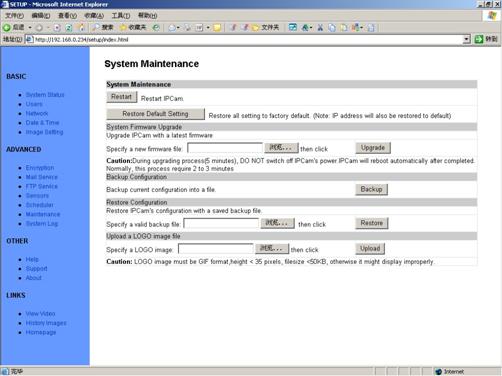Click into the address bar URL field
Image resolution: width=502 pixels, height=376 pixels.
point(247,39)
